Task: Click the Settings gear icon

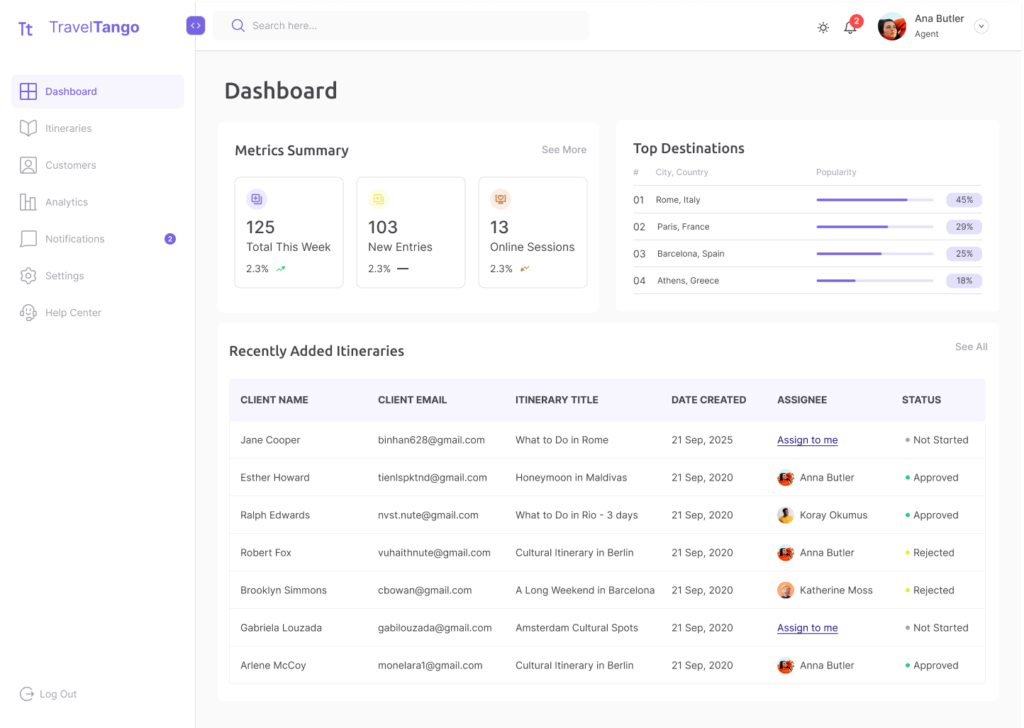Action: point(28,276)
